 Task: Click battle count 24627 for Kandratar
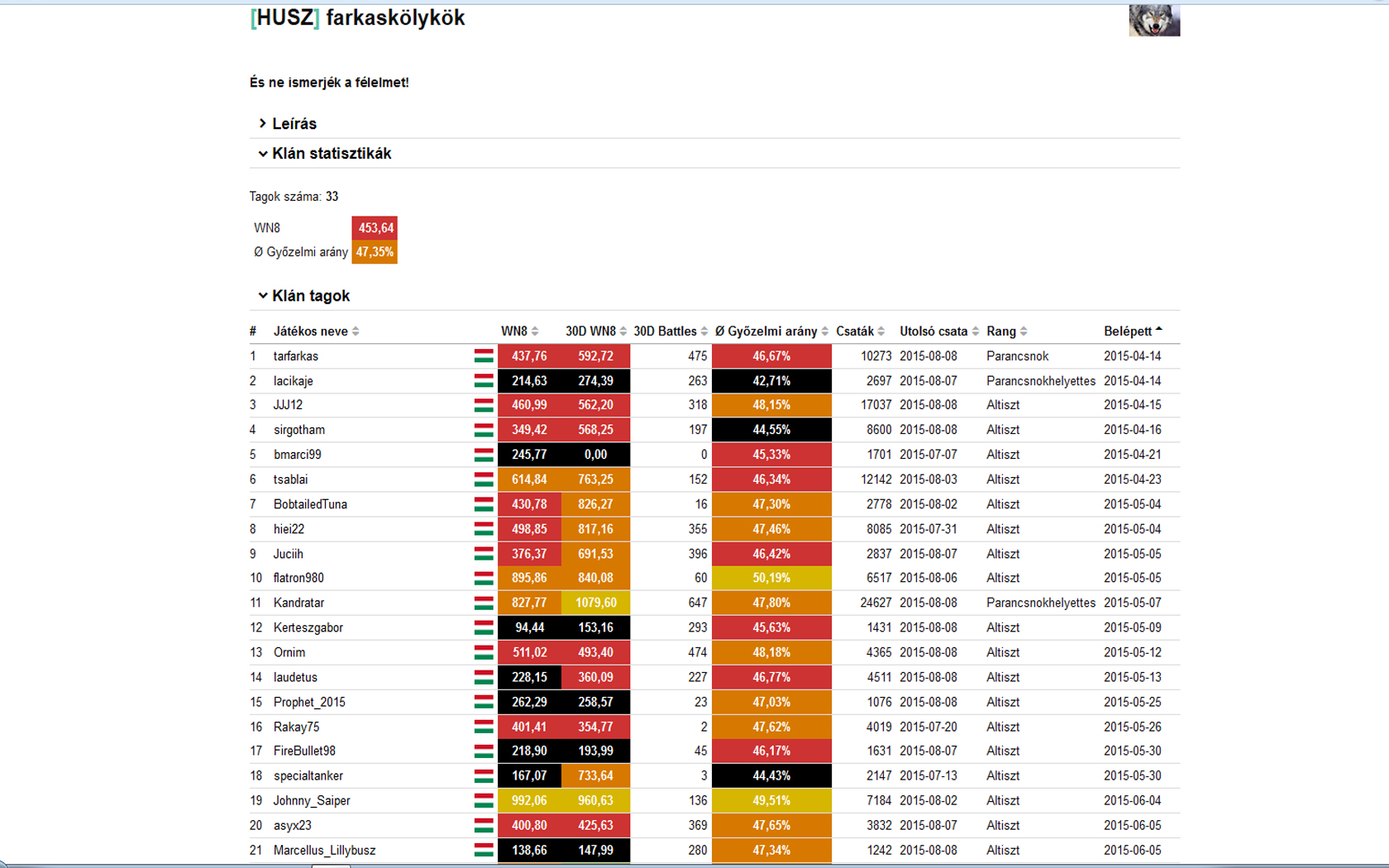point(876,603)
